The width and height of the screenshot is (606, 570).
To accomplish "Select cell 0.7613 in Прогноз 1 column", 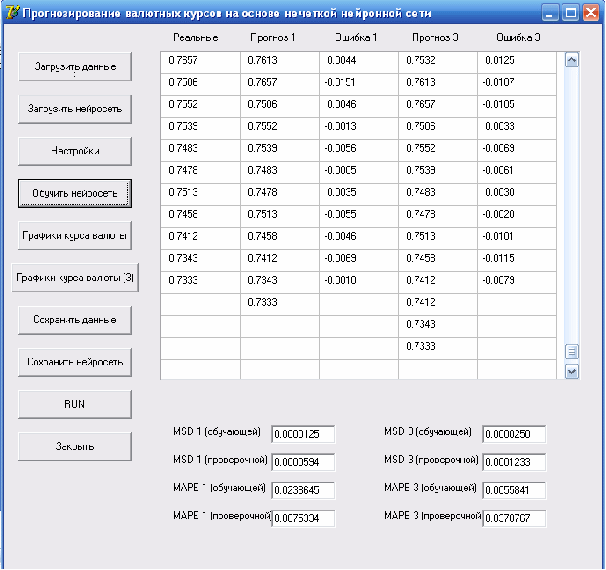I will (280, 62).
